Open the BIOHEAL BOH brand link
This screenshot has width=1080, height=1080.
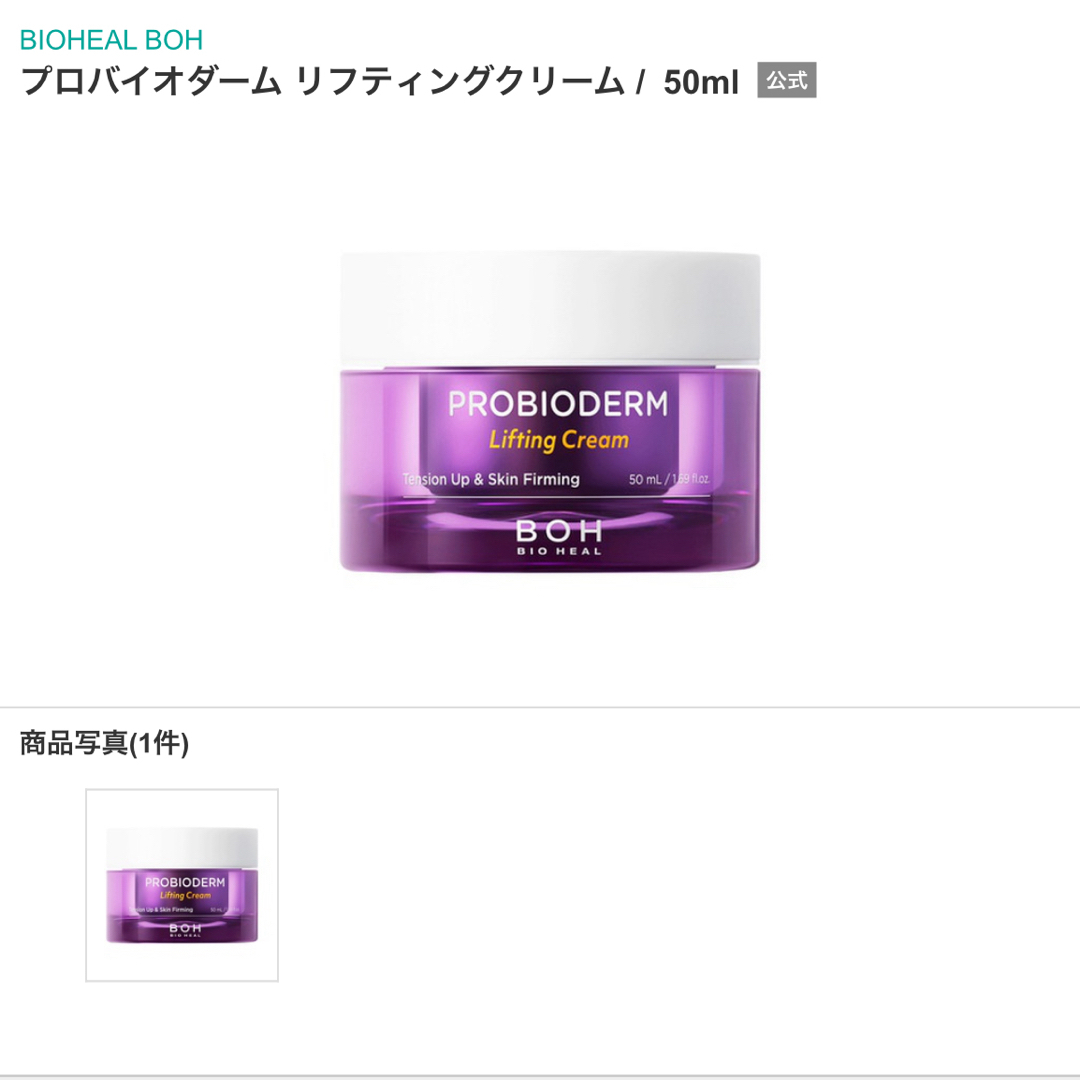pos(111,40)
